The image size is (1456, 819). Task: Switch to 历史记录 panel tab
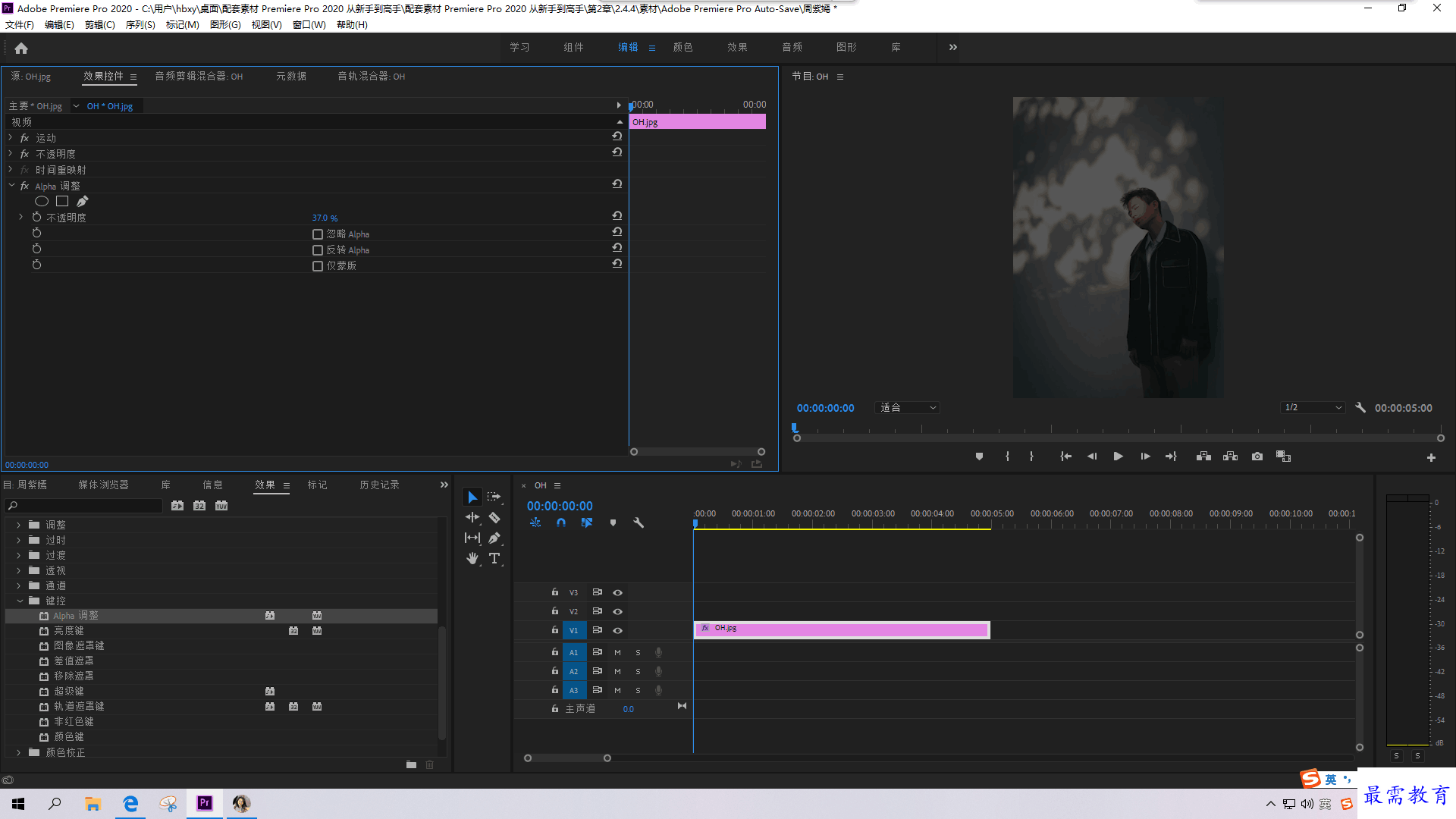(379, 485)
